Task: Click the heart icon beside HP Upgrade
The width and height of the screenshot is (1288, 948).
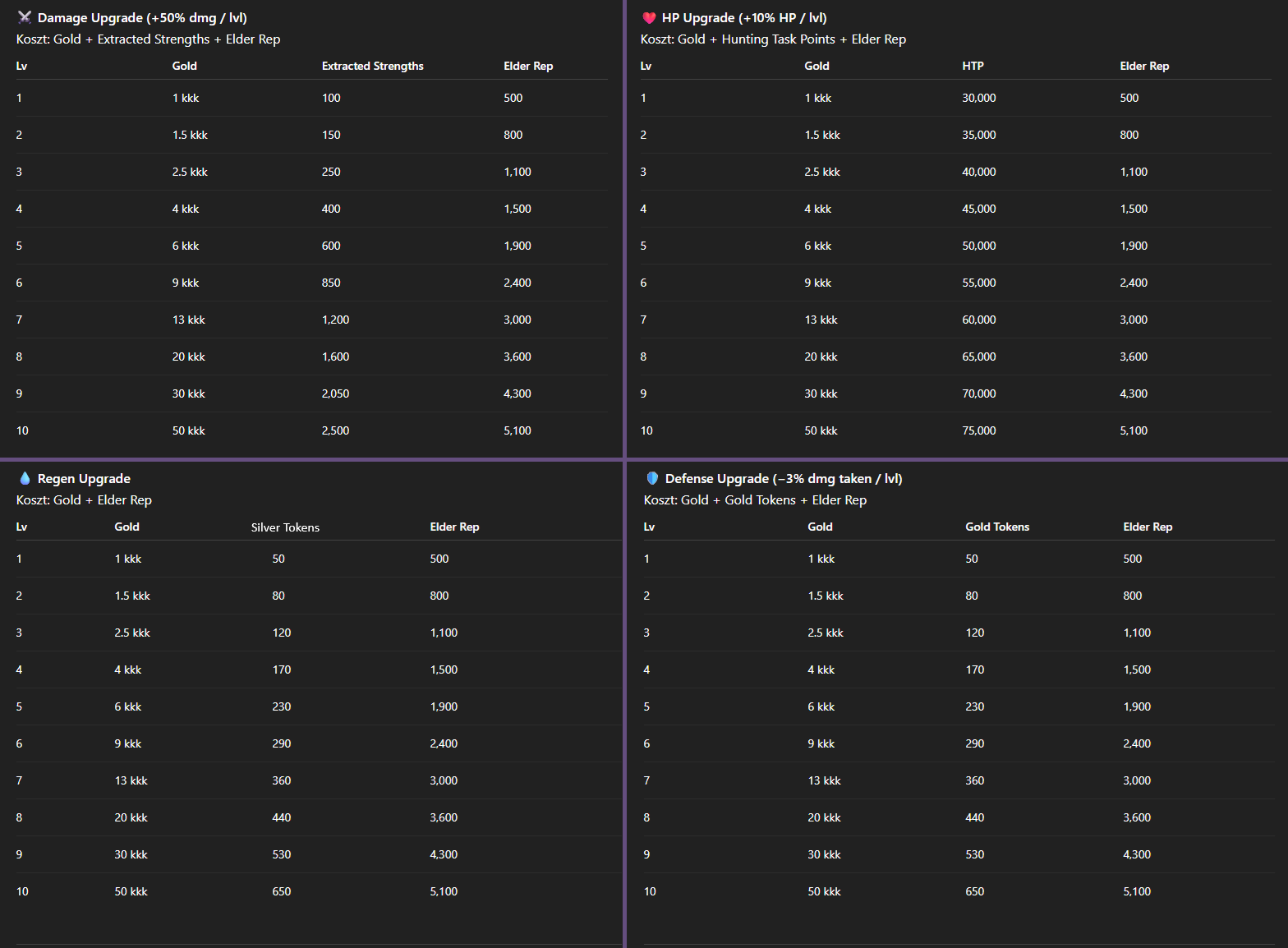Action: [x=649, y=17]
